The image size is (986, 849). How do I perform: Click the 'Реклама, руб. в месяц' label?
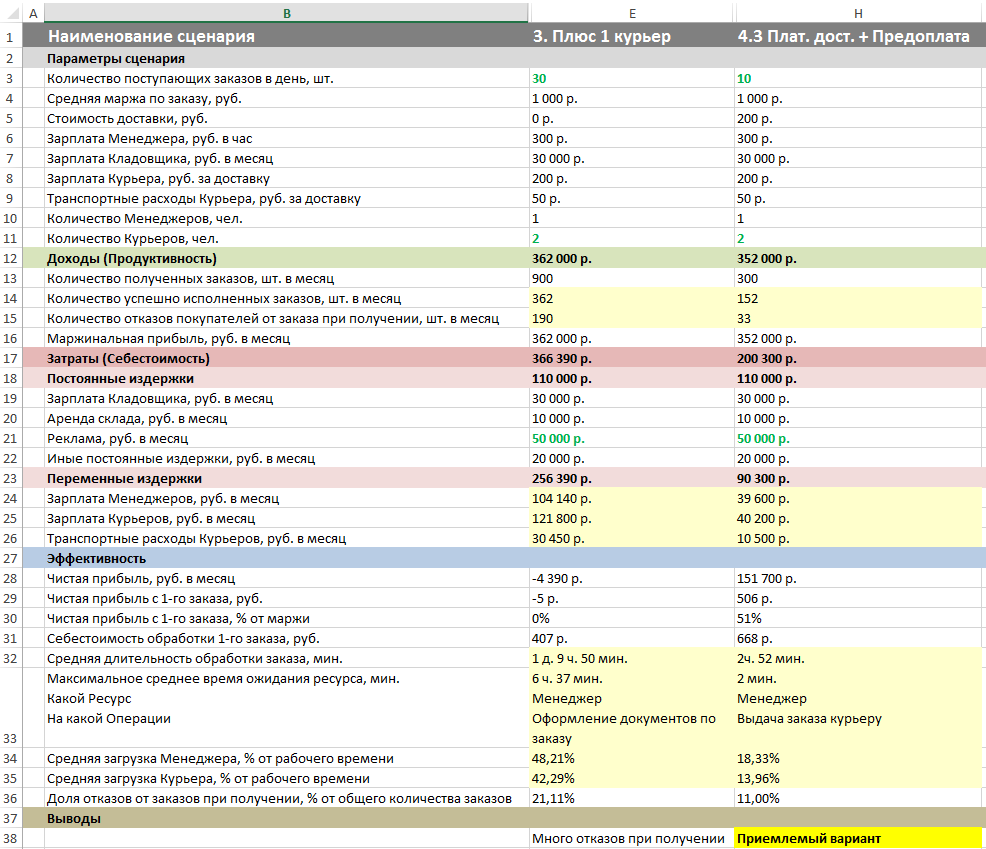(118, 439)
